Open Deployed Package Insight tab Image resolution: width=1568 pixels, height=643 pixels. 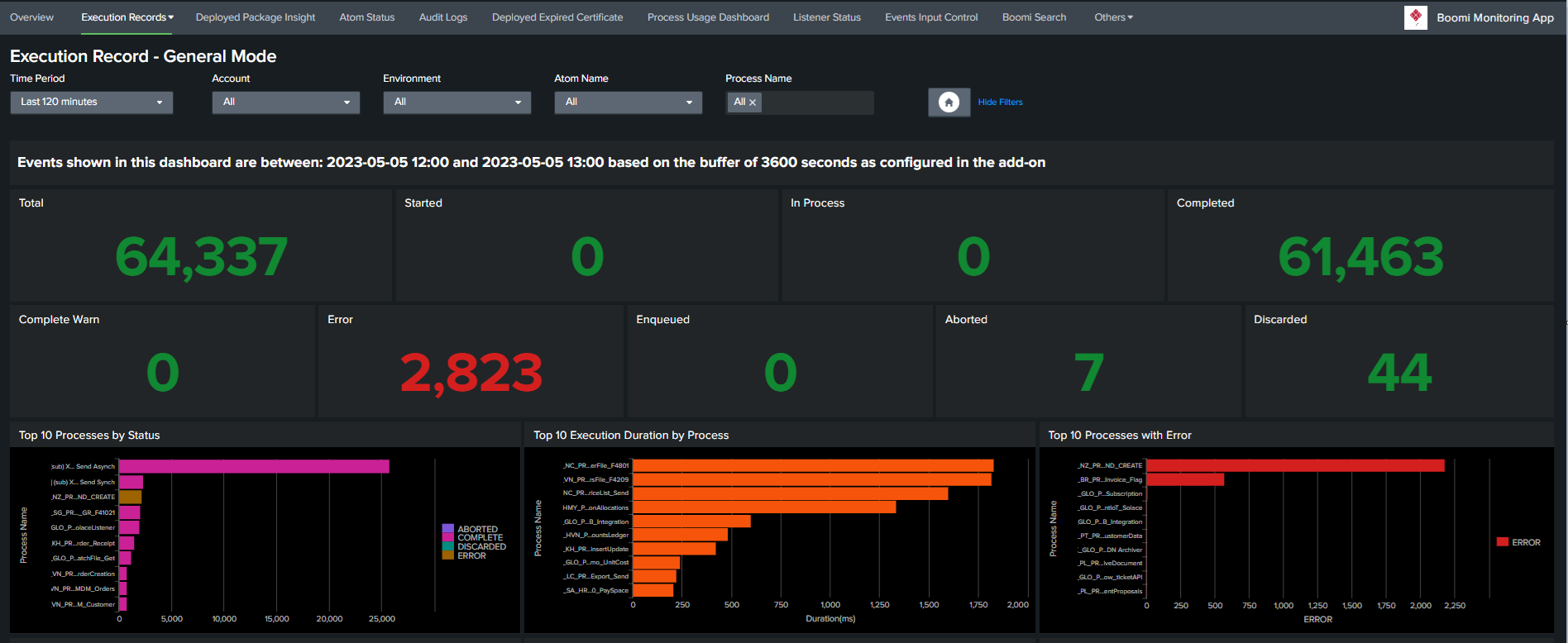[256, 17]
